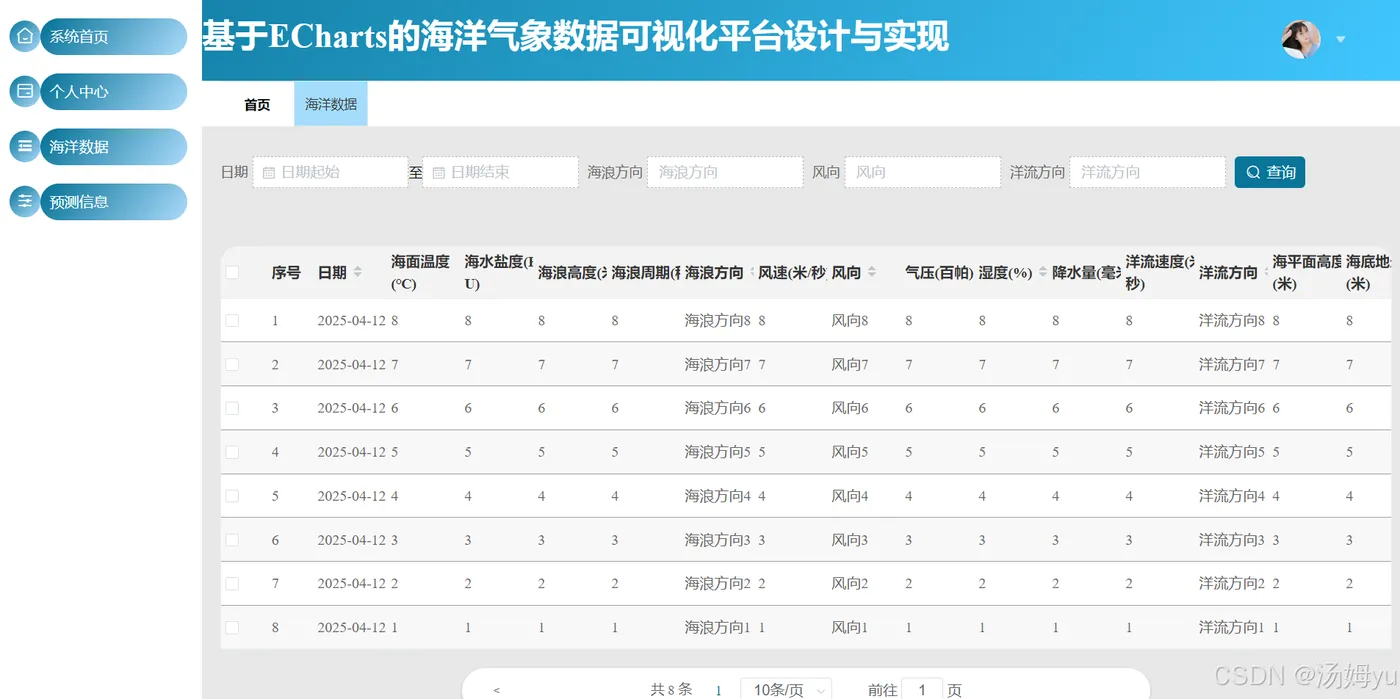Image resolution: width=1400 pixels, height=699 pixels.
Task: Click the home icon beside 系统首页
Action: [x=25, y=36]
